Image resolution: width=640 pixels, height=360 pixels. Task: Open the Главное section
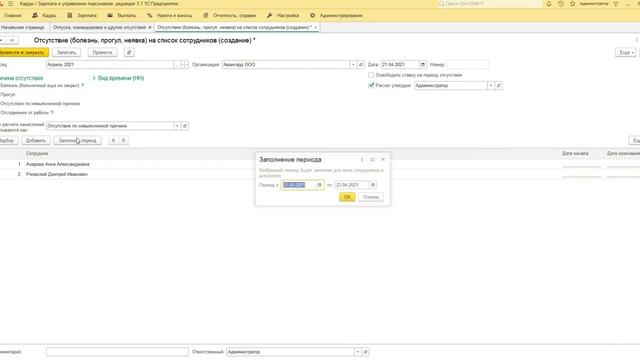coord(13,16)
